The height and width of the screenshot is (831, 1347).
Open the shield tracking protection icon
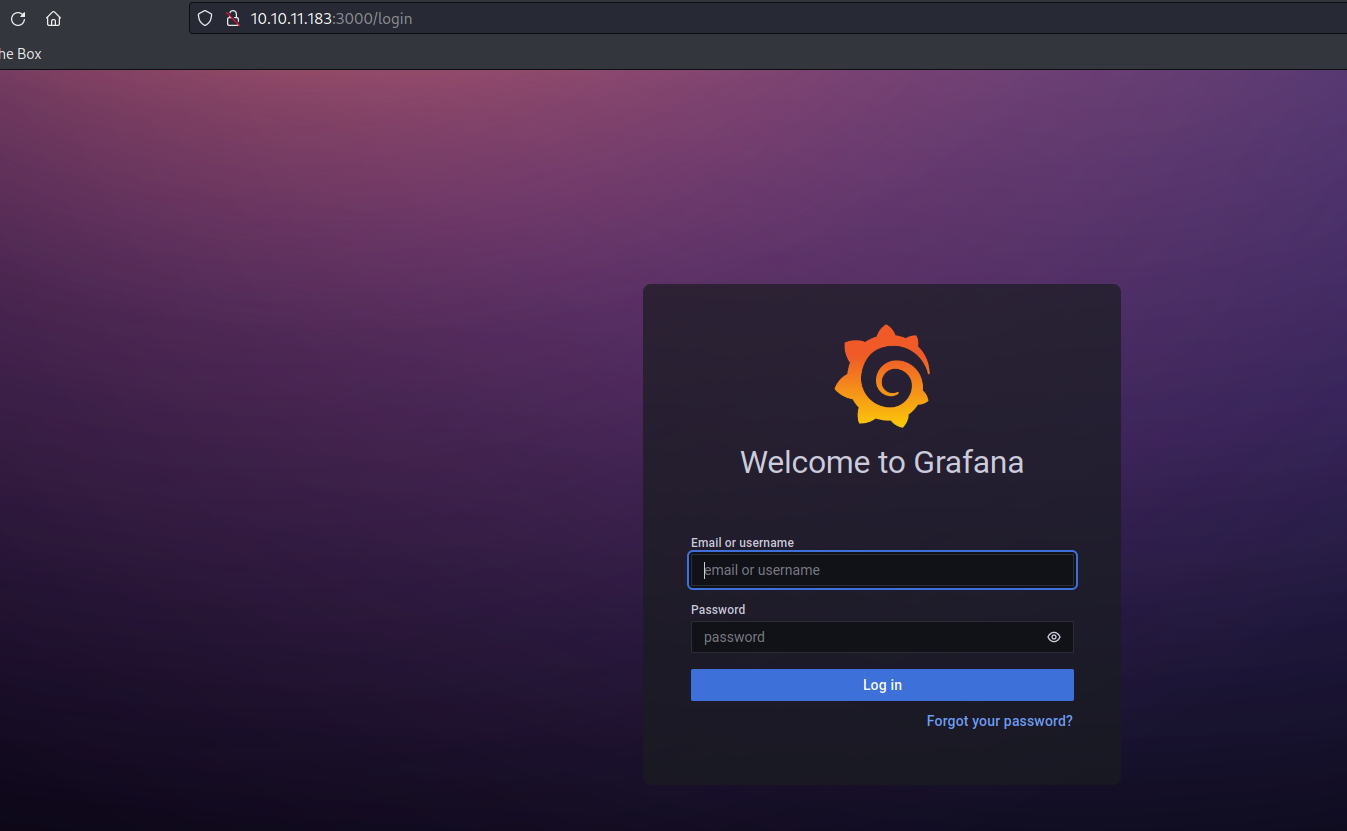205,19
